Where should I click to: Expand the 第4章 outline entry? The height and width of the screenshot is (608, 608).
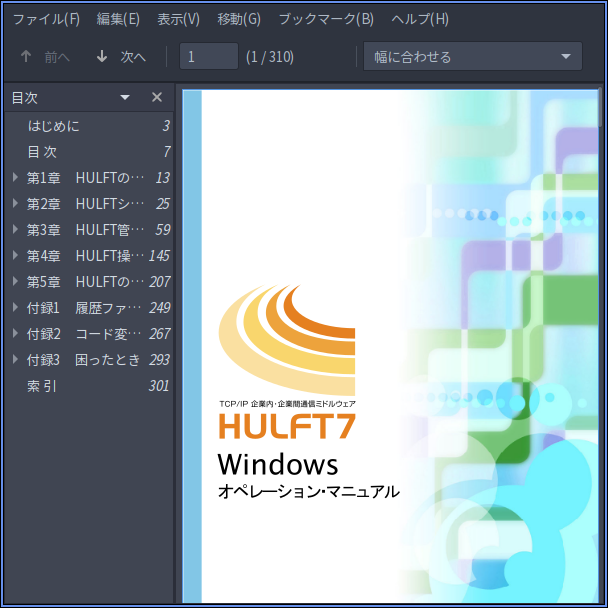coord(15,256)
